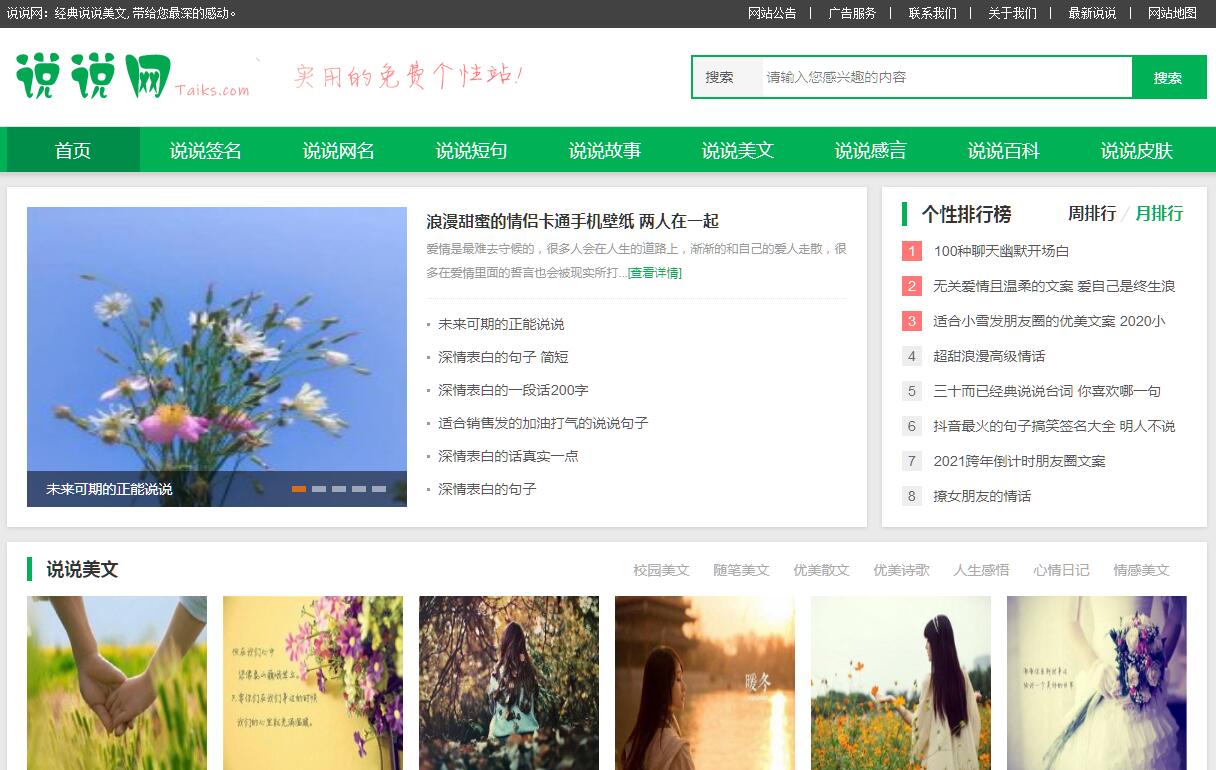Open 网站公告 in the top bar
This screenshot has width=1216, height=770.
772,14
